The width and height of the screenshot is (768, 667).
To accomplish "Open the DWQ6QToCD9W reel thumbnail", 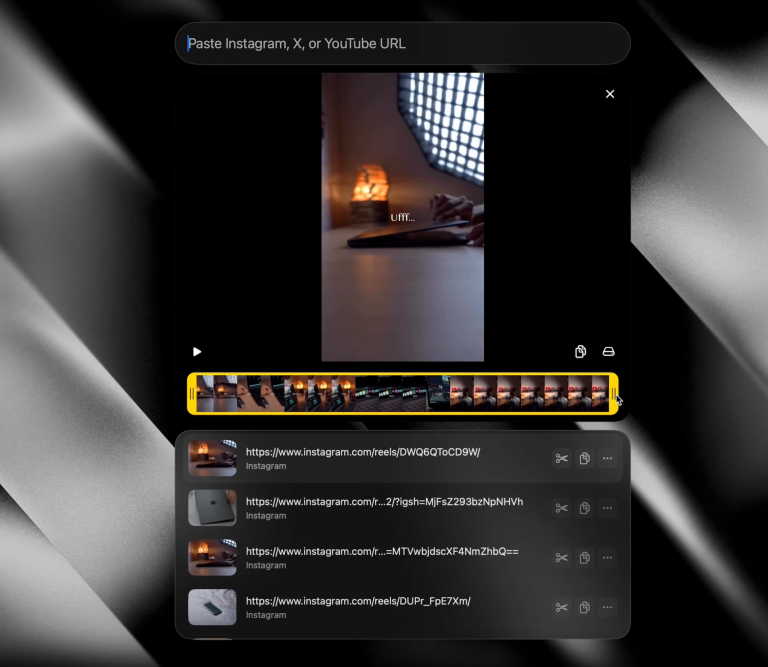I will (212, 458).
